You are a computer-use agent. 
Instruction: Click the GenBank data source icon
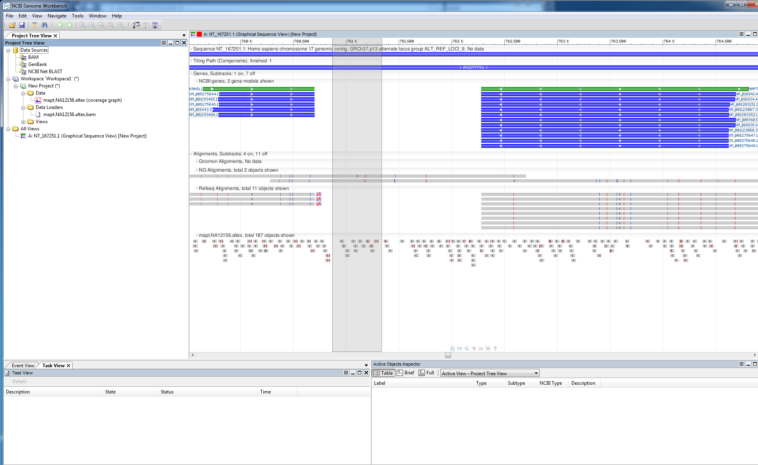23,64
